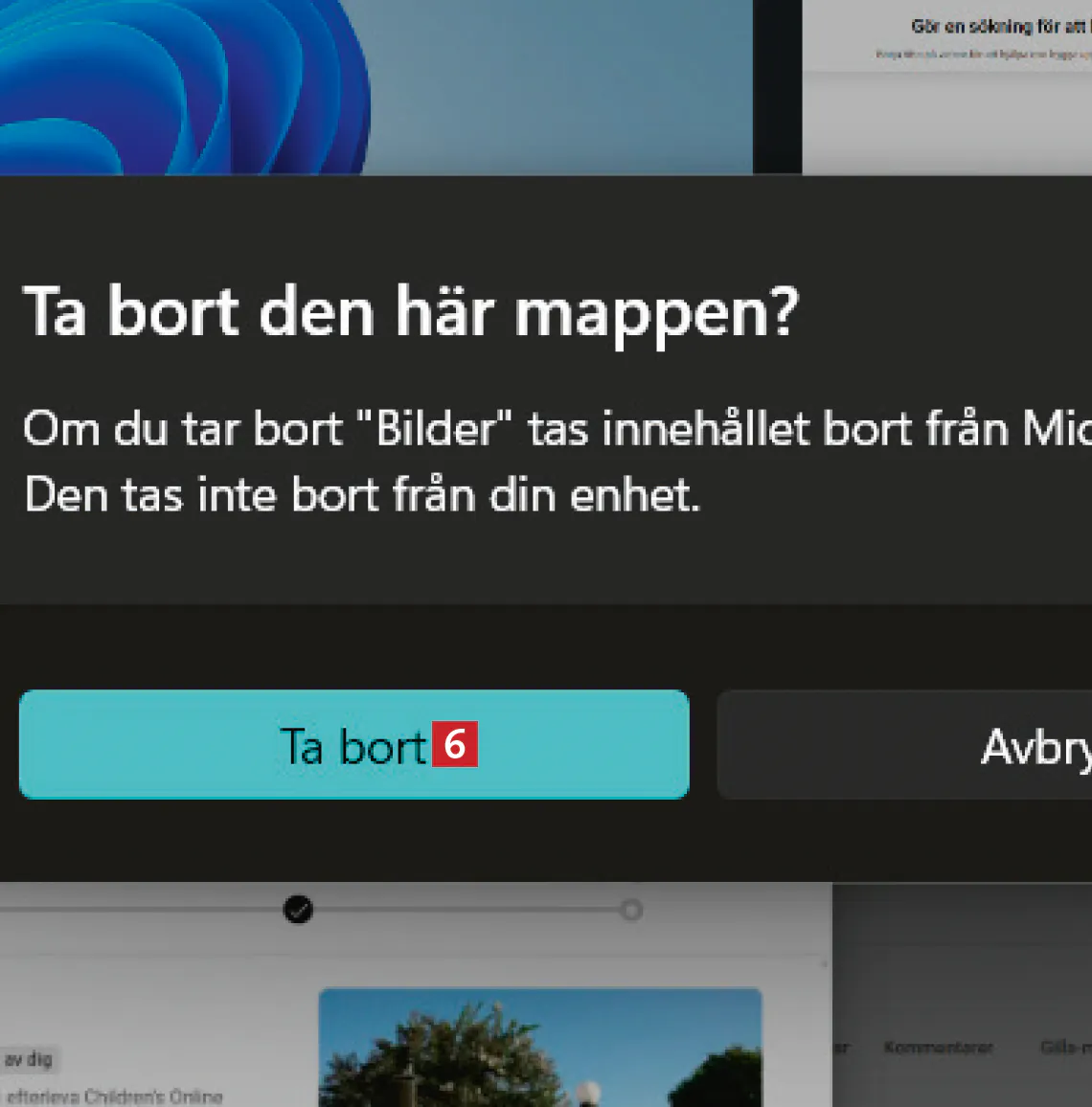
Task: Click the small grey subtitle under "Gör en sökning"
Action: [x=983, y=55]
